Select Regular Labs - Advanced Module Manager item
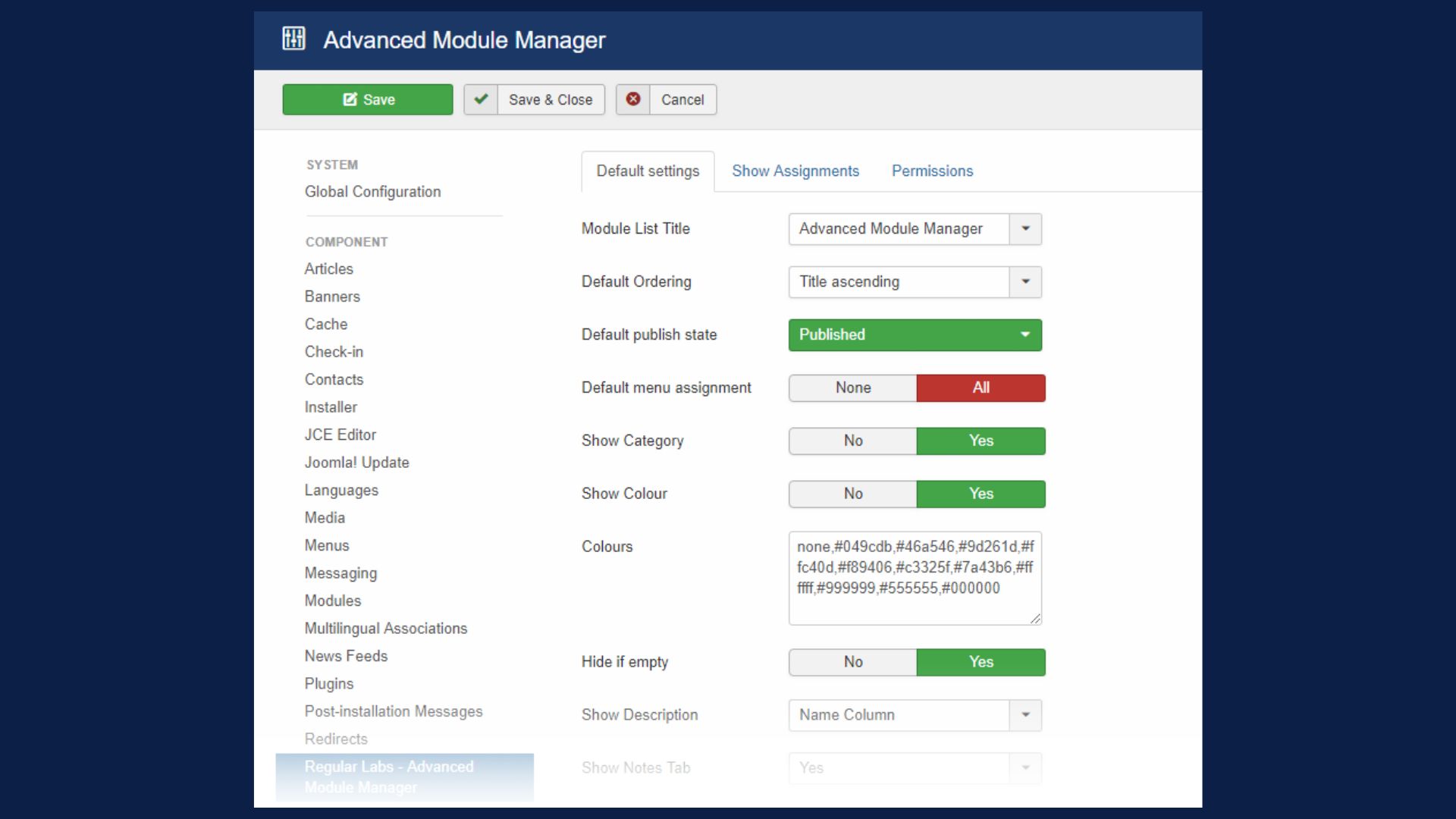 [404, 777]
